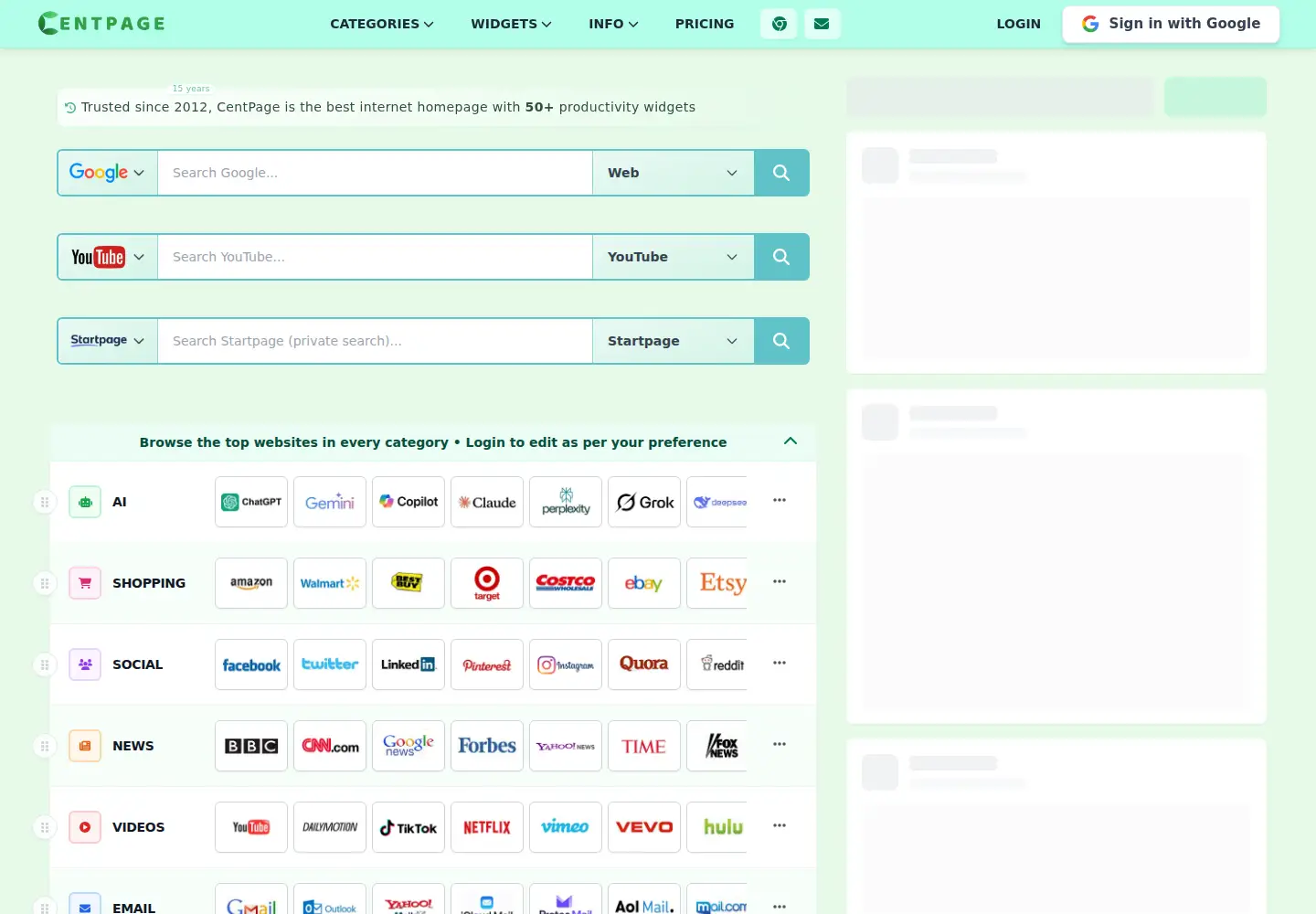Click the green shield icon in the header
Screen dimensions: 1316x914
[x=779, y=24]
